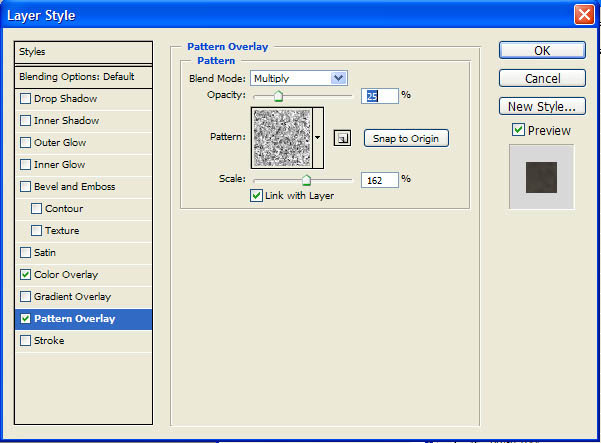Click the Opacity slider handle

click(x=279, y=96)
